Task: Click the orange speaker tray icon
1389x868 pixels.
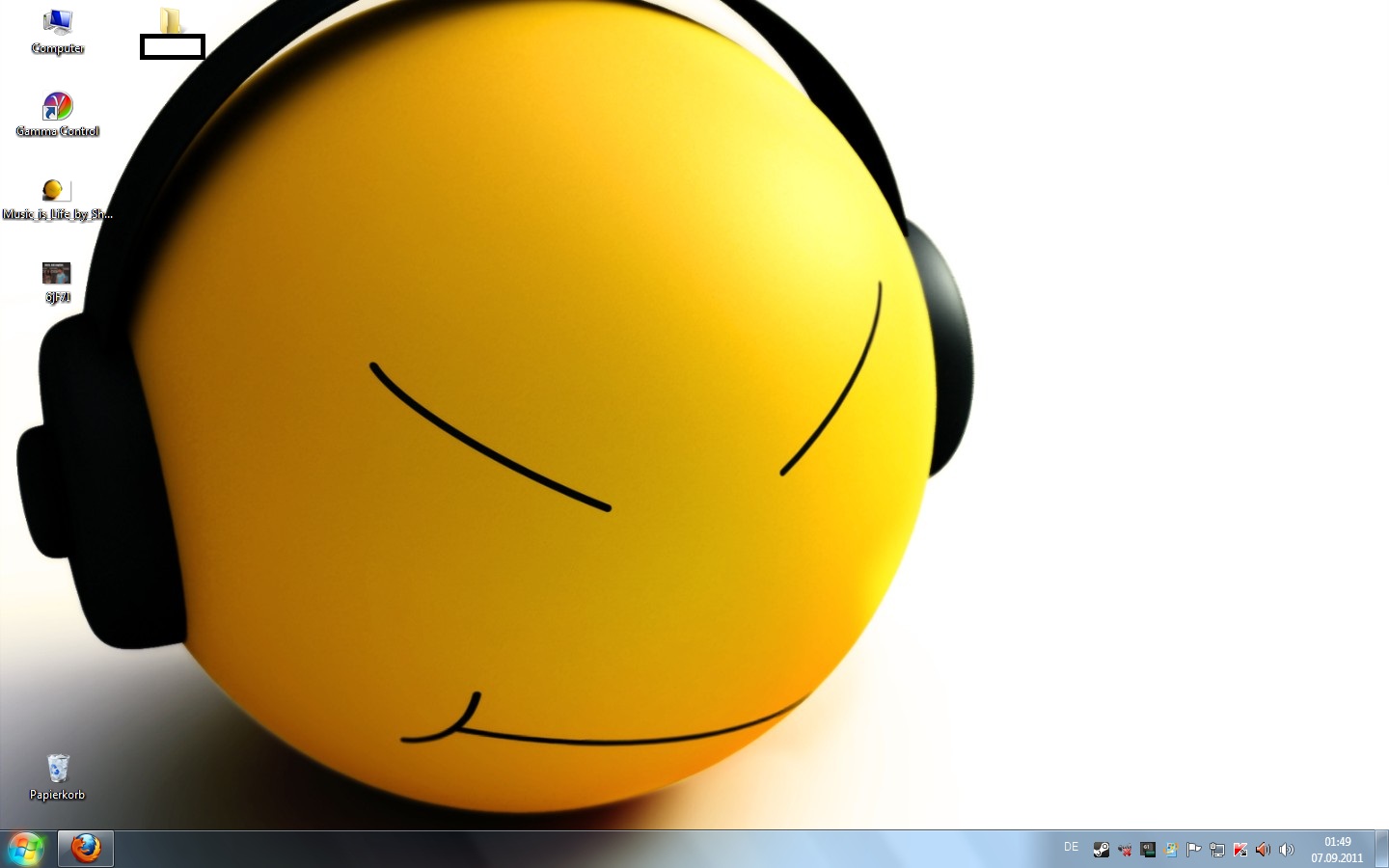Action: pos(1263,850)
